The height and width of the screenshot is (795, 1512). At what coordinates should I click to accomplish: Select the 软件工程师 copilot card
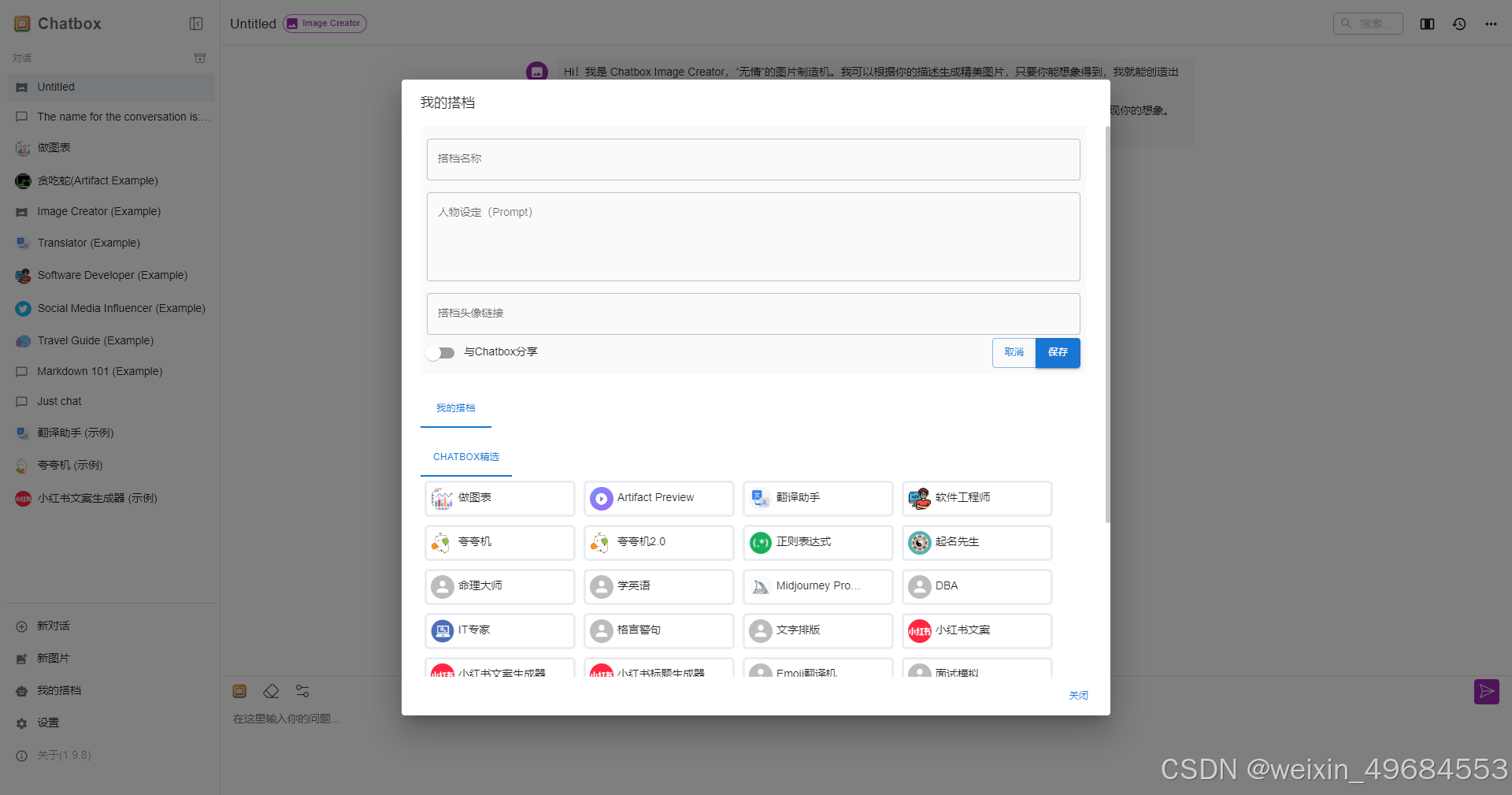[977, 498]
